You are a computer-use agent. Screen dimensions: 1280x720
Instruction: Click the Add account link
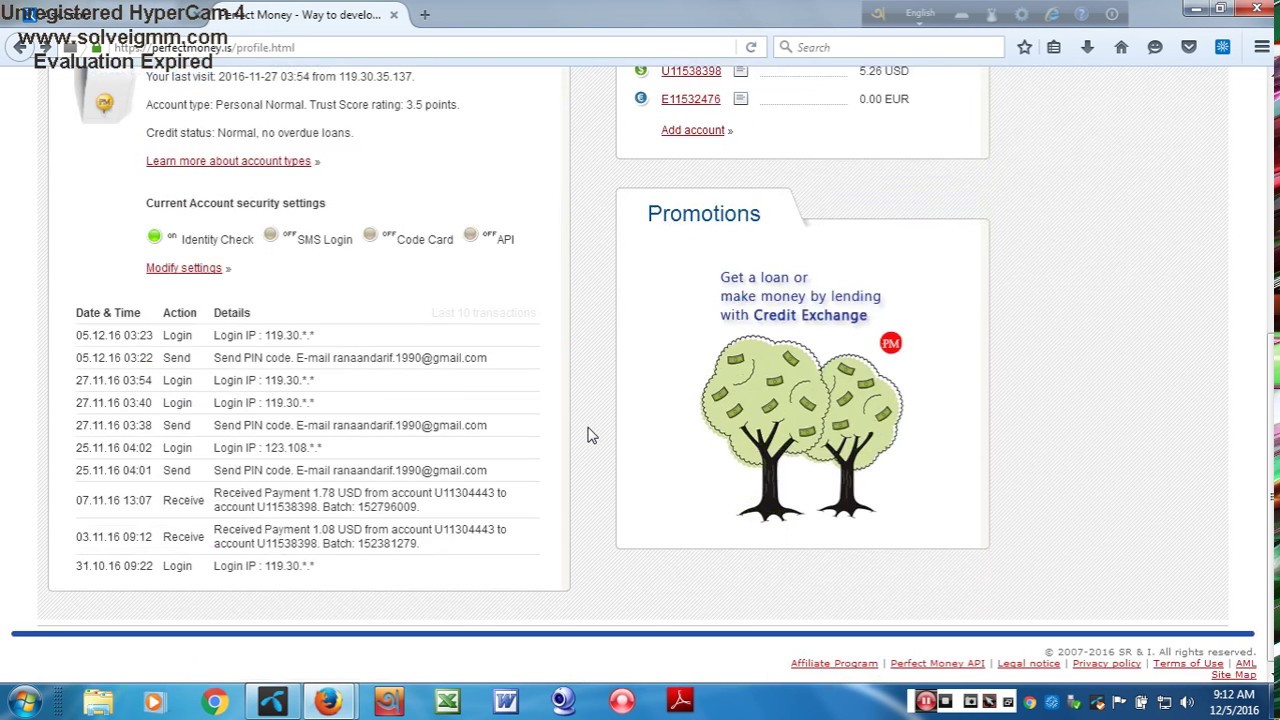click(x=692, y=130)
